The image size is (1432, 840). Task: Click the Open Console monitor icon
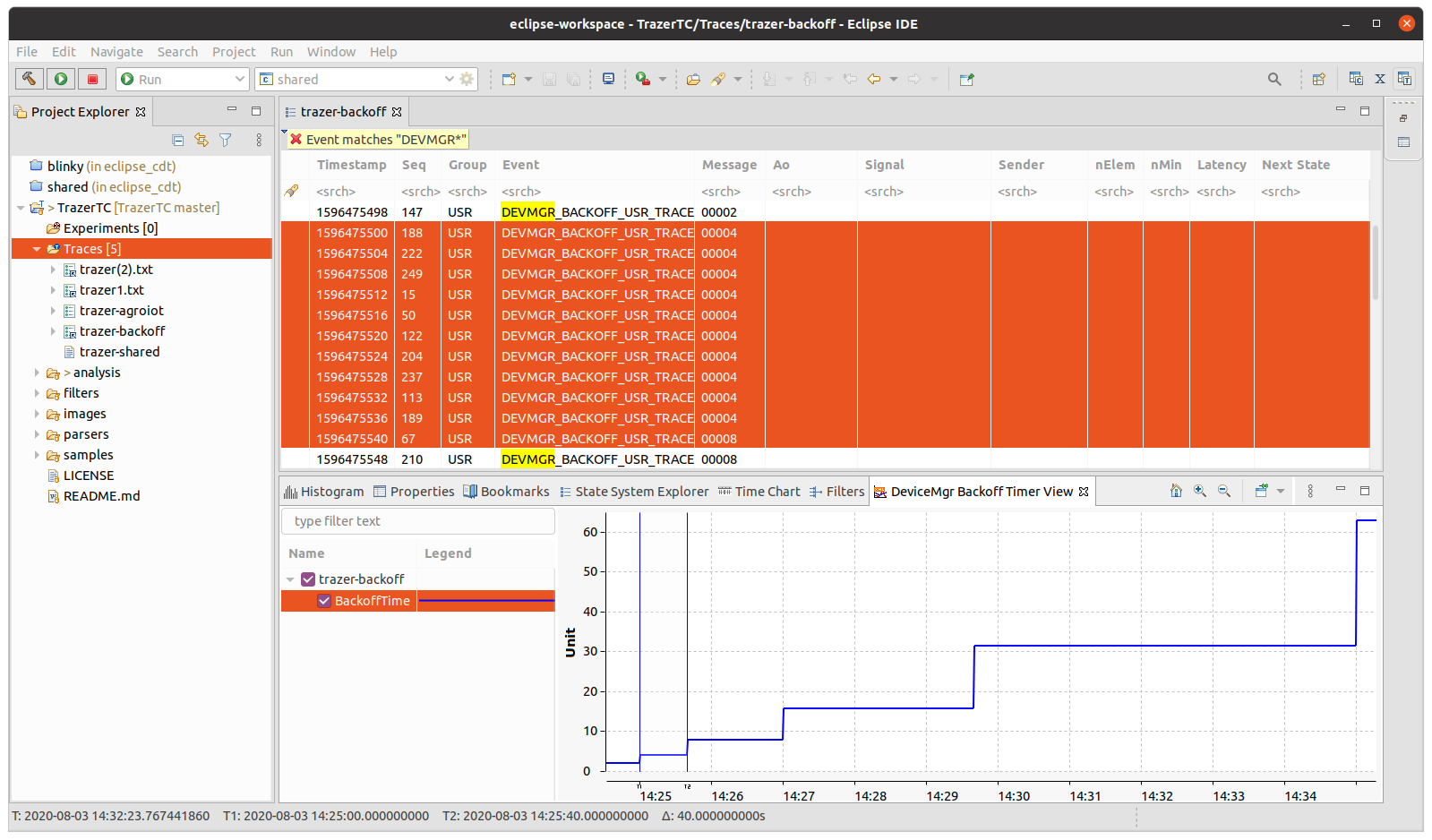pyautogui.click(x=608, y=79)
